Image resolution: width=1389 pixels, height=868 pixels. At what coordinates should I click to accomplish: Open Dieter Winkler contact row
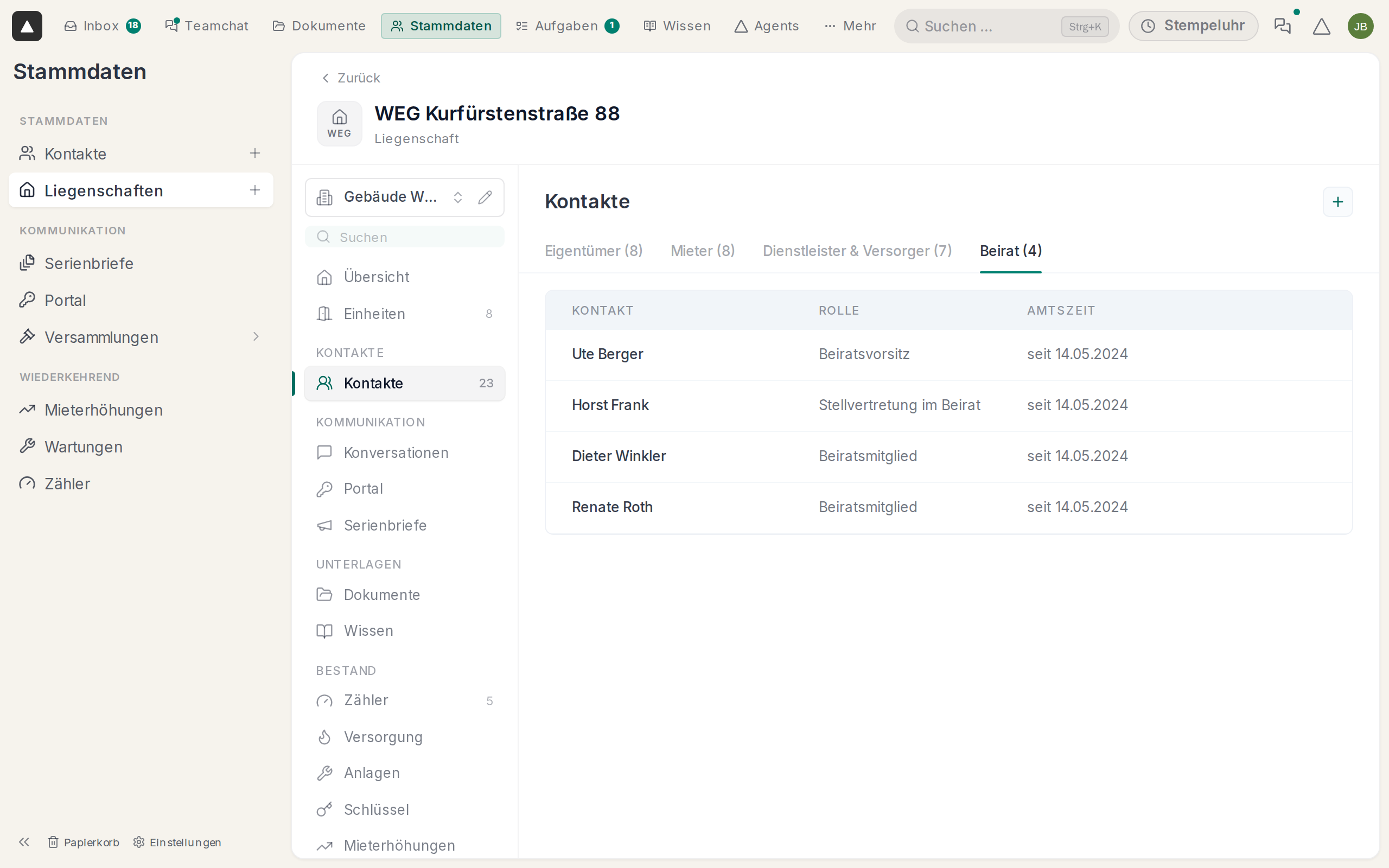948,456
